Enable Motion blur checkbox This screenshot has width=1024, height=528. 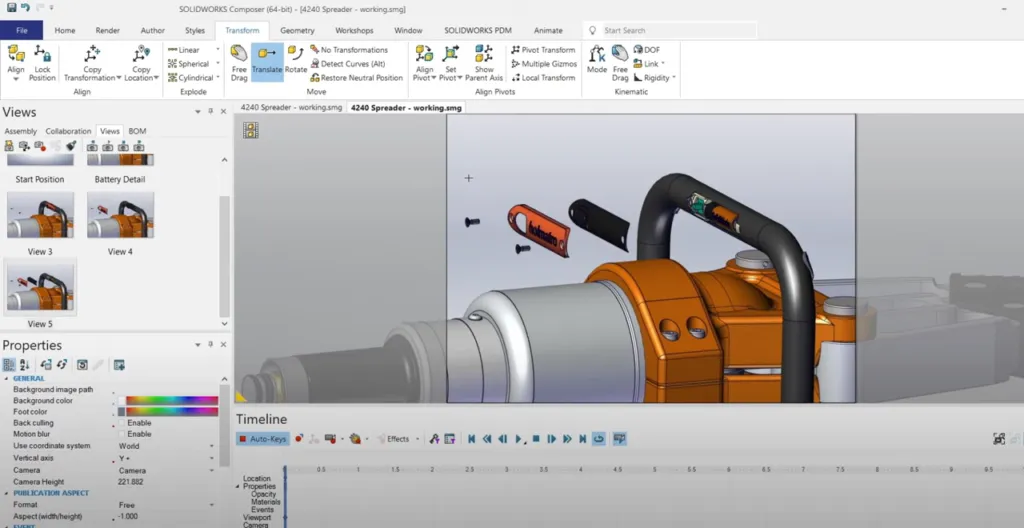(122, 434)
